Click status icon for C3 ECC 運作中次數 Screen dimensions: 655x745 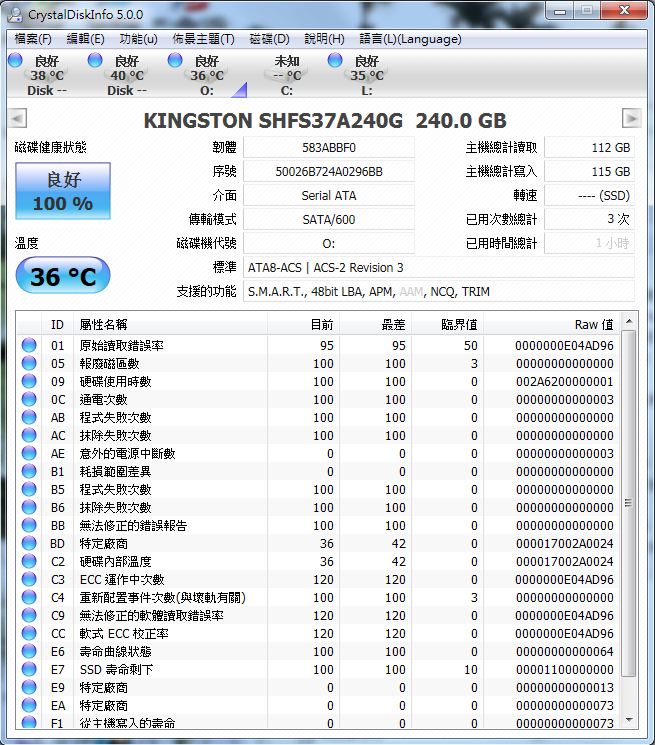point(29,579)
